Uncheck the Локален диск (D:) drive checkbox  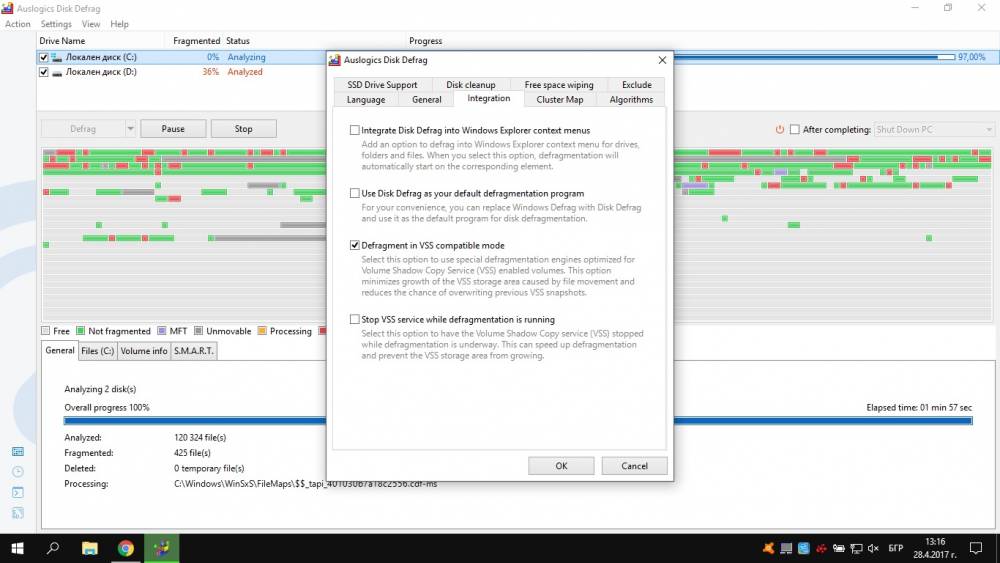[43, 72]
